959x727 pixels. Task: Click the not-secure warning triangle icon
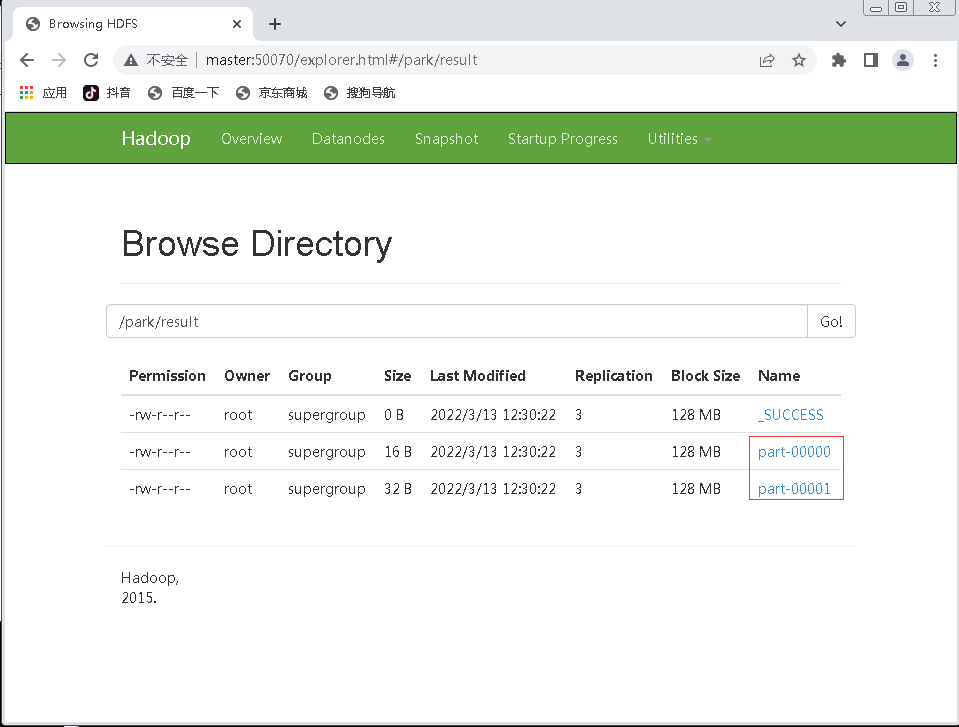(x=130, y=60)
